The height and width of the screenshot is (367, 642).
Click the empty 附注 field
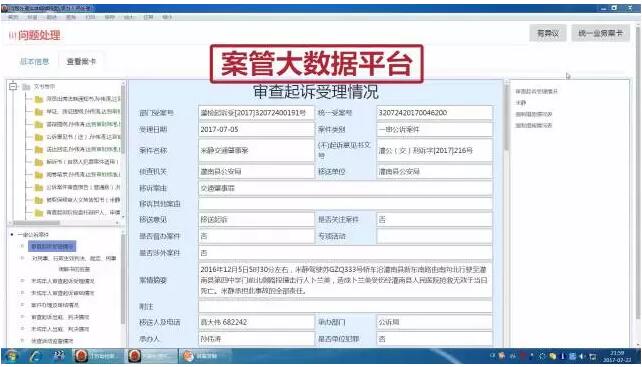[x=345, y=306]
